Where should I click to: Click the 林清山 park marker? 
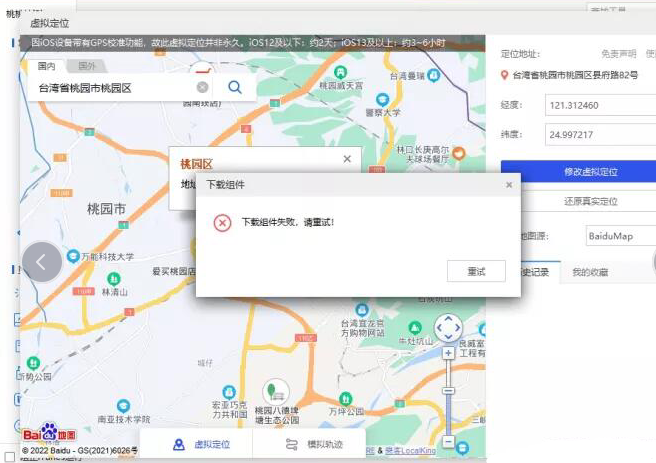click(x=114, y=278)
